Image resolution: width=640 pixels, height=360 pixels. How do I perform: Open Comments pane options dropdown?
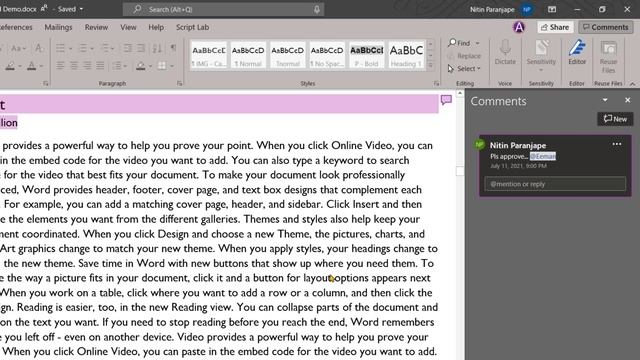605,100
